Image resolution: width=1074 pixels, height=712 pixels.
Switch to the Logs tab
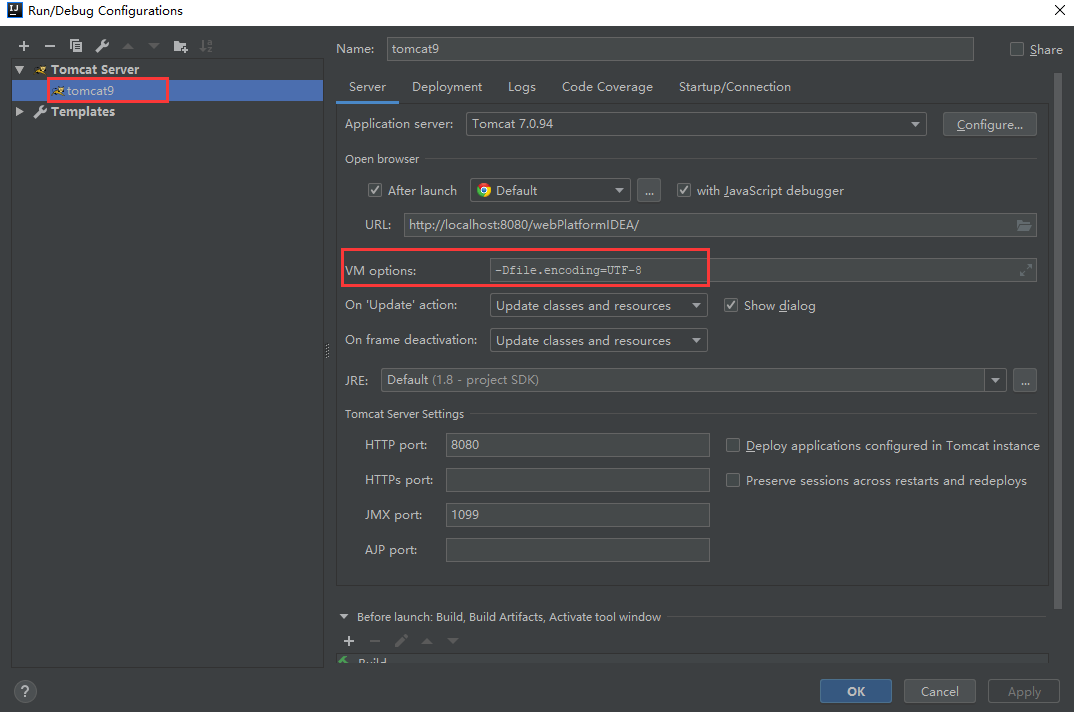coord(522,87)
